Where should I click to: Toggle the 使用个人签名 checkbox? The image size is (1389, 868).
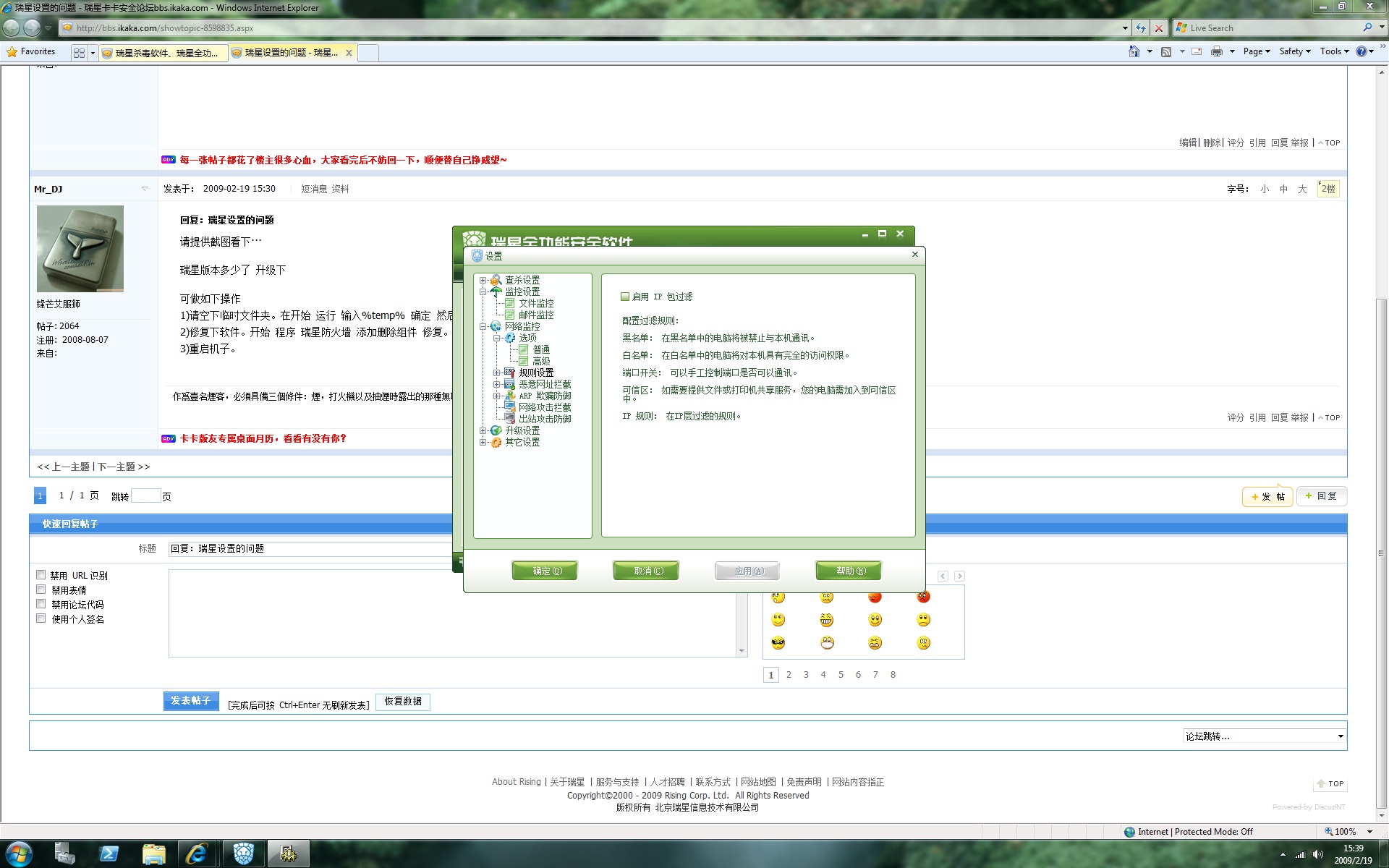pos(41,618)
